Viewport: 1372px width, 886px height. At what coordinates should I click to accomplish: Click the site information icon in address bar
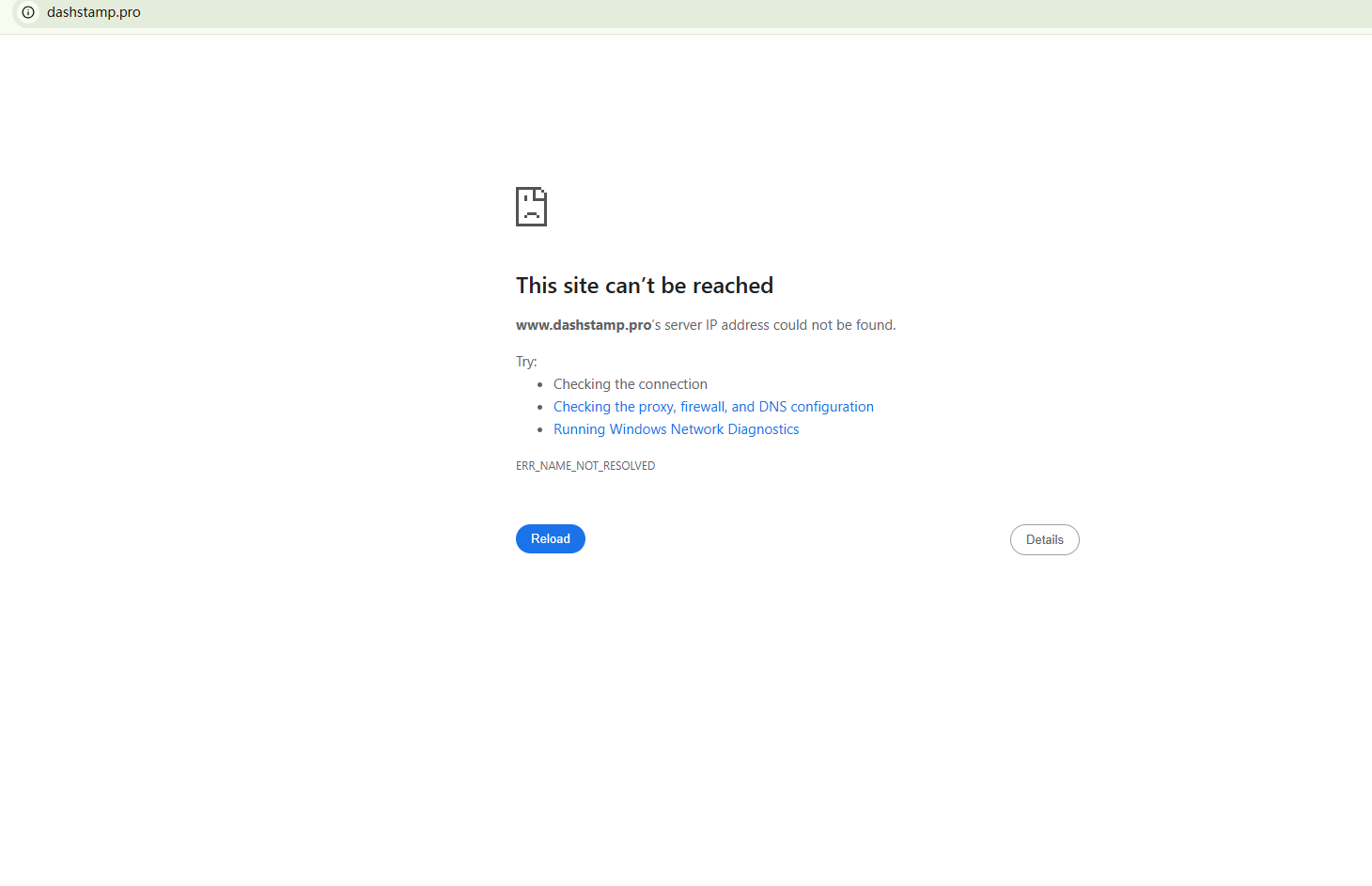click(28, 12)
